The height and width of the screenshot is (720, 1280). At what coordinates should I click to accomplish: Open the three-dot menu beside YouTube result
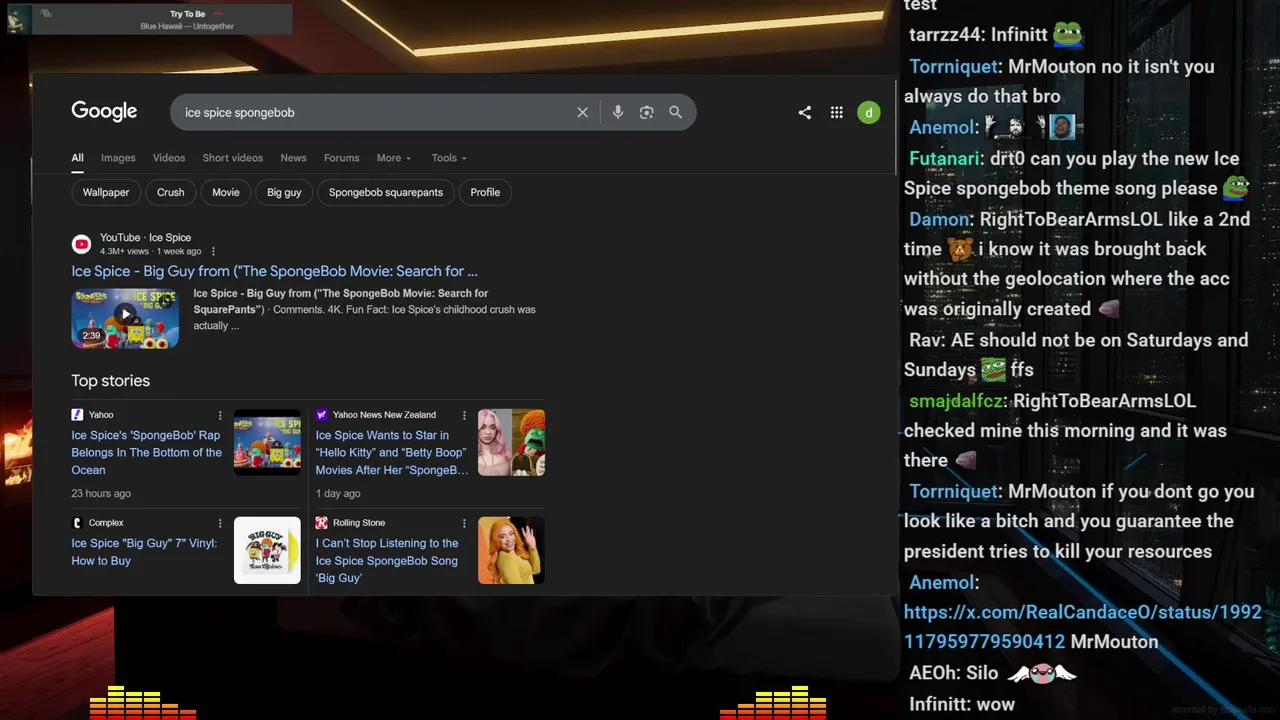coord(213,251)
